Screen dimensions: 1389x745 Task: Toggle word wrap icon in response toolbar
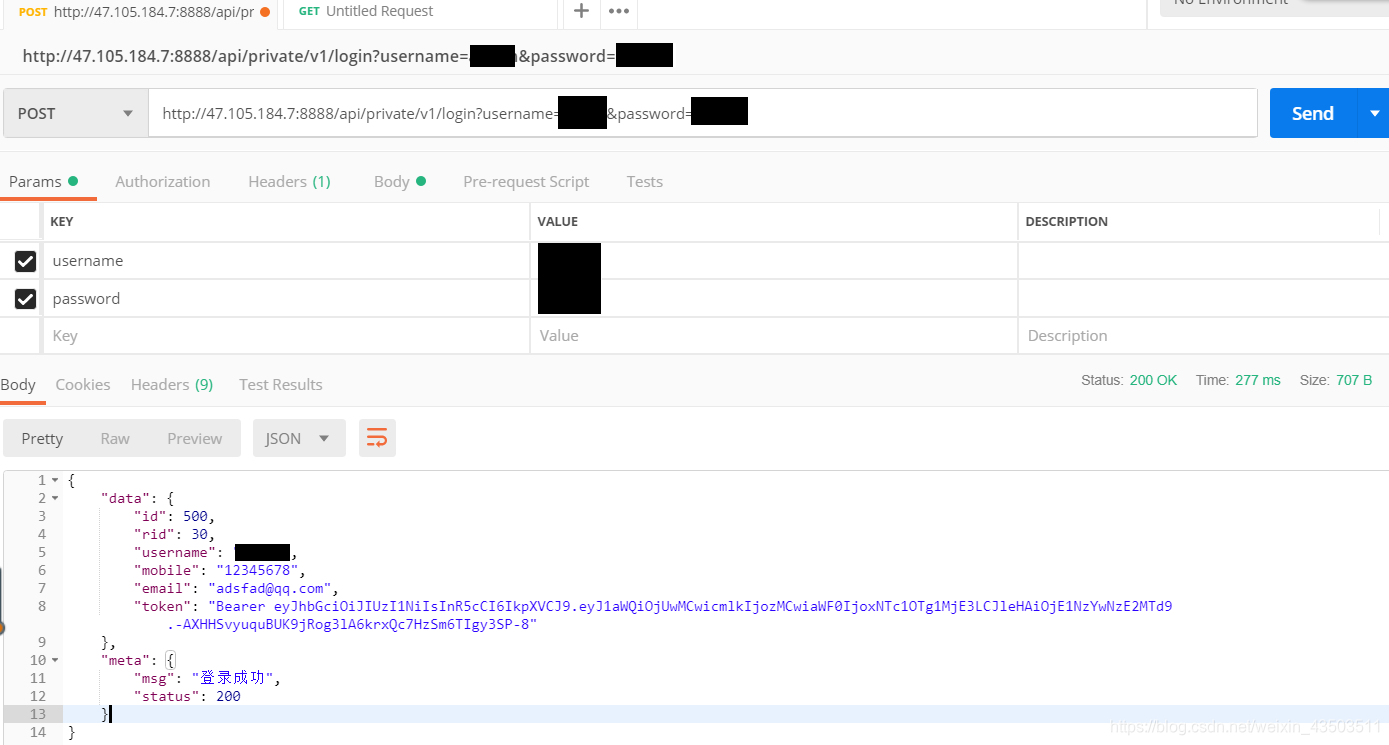tap(377, 438)
